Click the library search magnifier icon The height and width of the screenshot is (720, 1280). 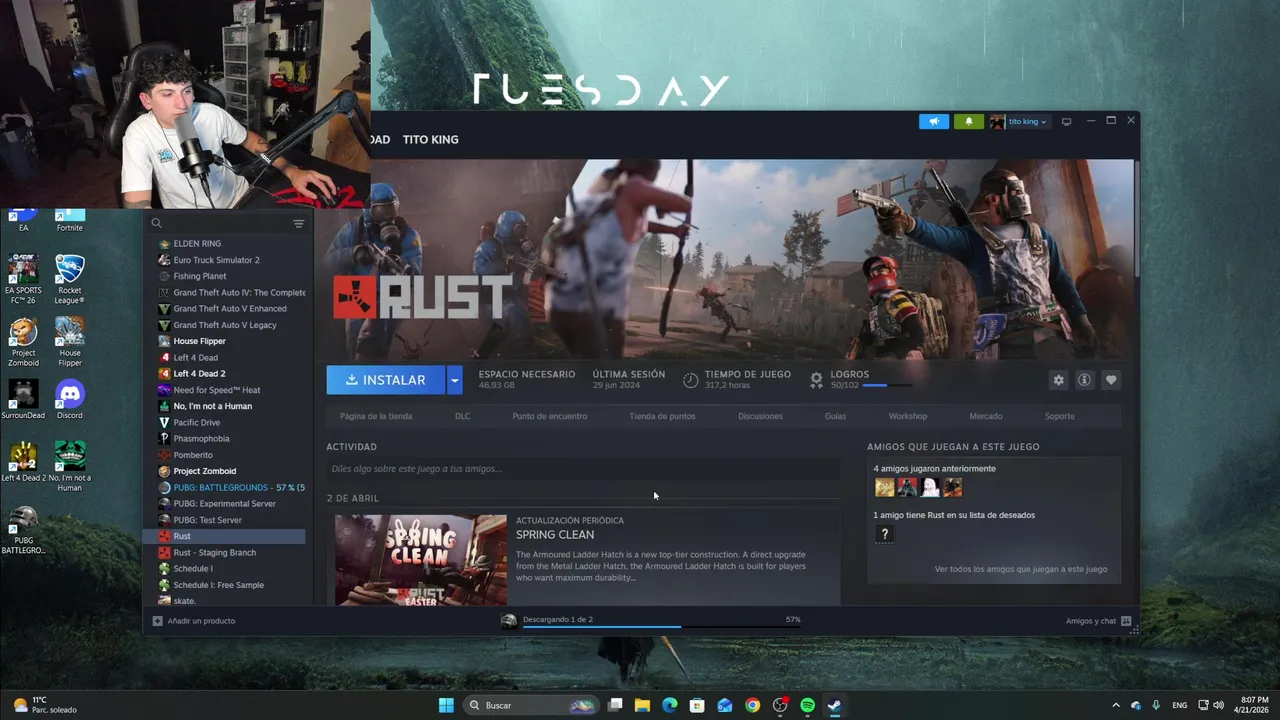(x=156, y=223)
